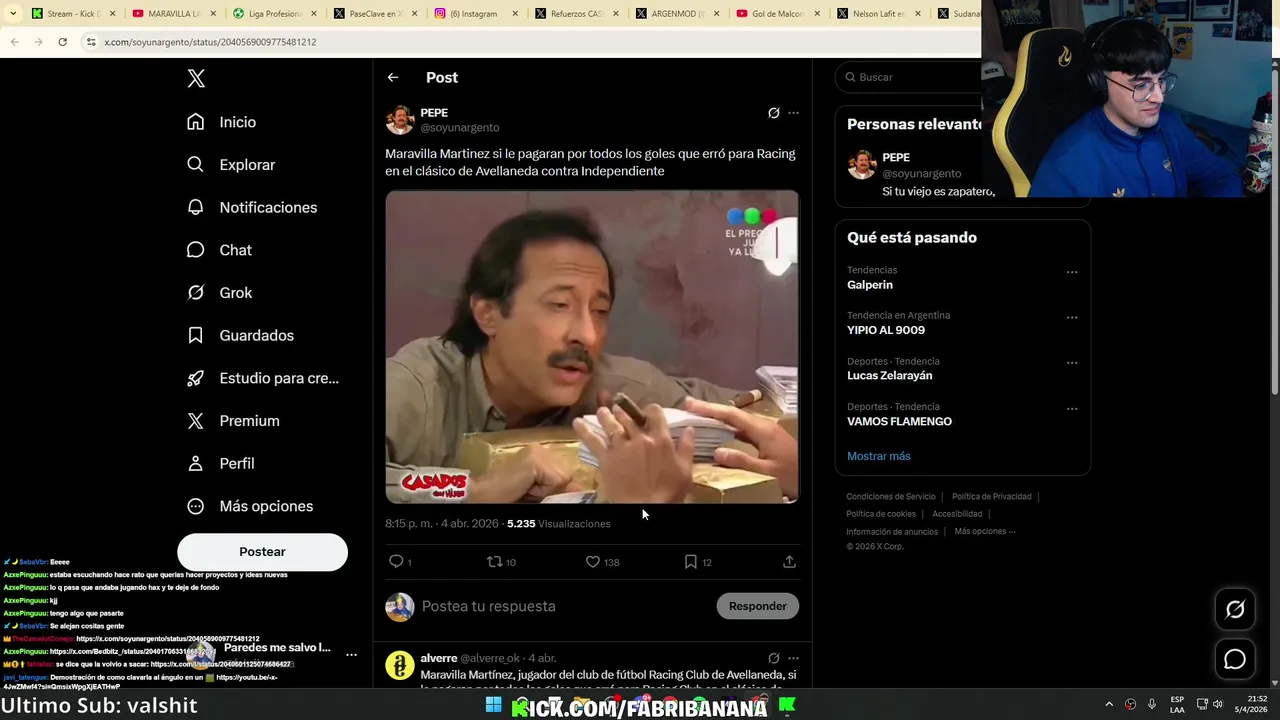Screen dimensions: 1280x720
Task: Click the reply icon under the post
Action: (x=396, y=562)
